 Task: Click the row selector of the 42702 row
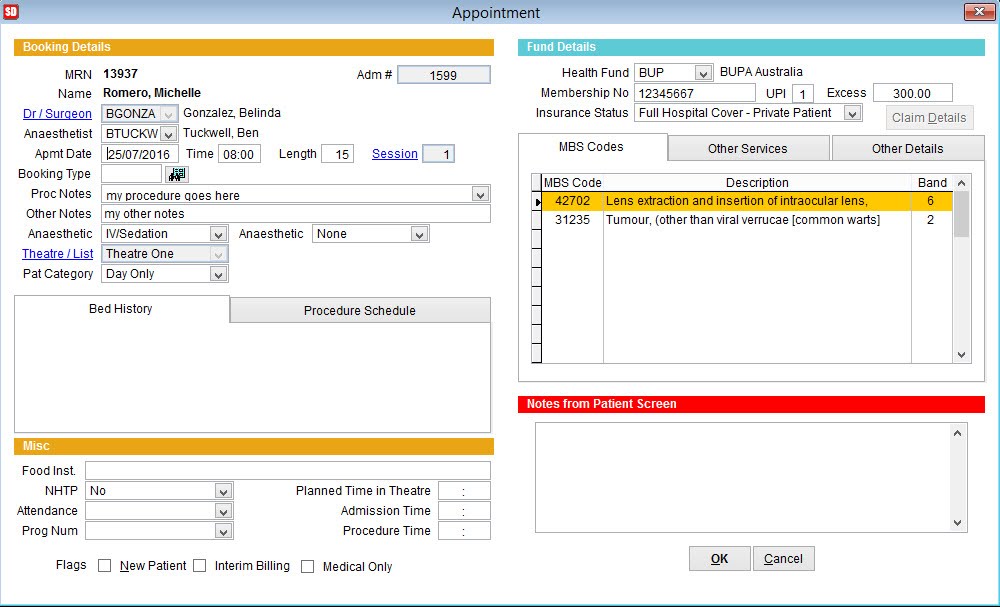click(x=537, y=201)
